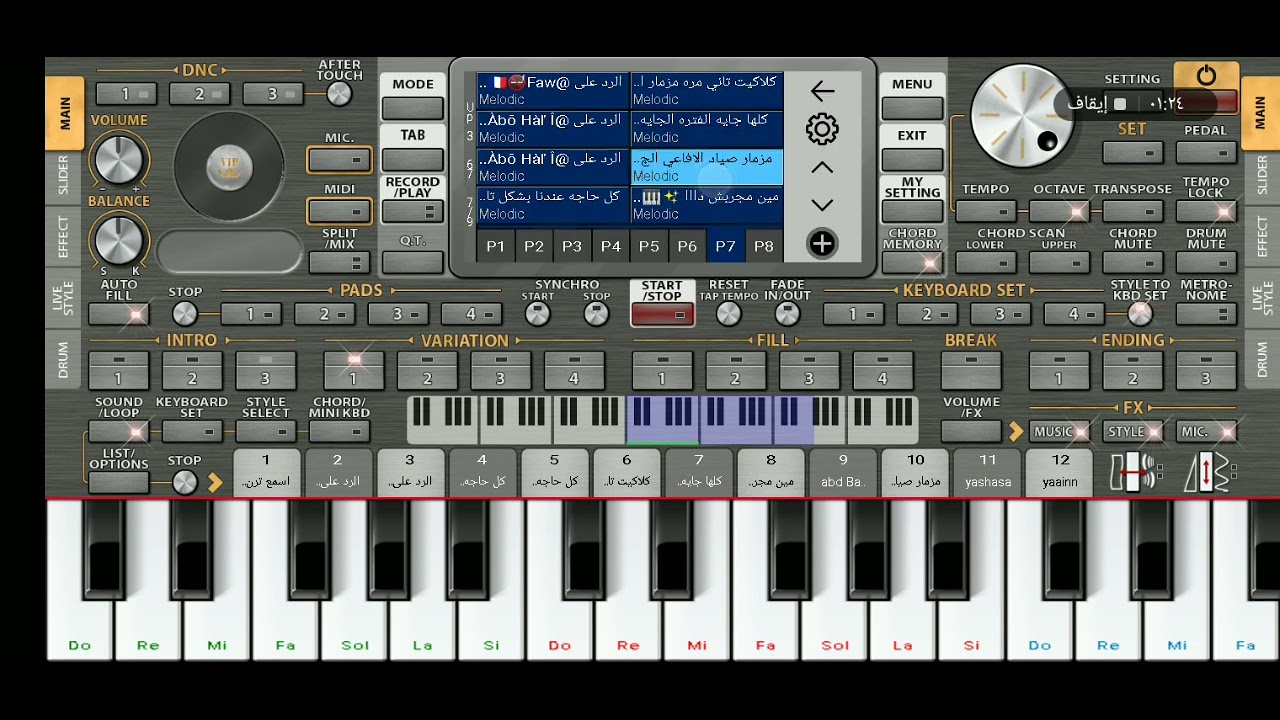Toggle Drum Mute
This screenshot has height=720, width=1280.
(x=1206, y=263)
